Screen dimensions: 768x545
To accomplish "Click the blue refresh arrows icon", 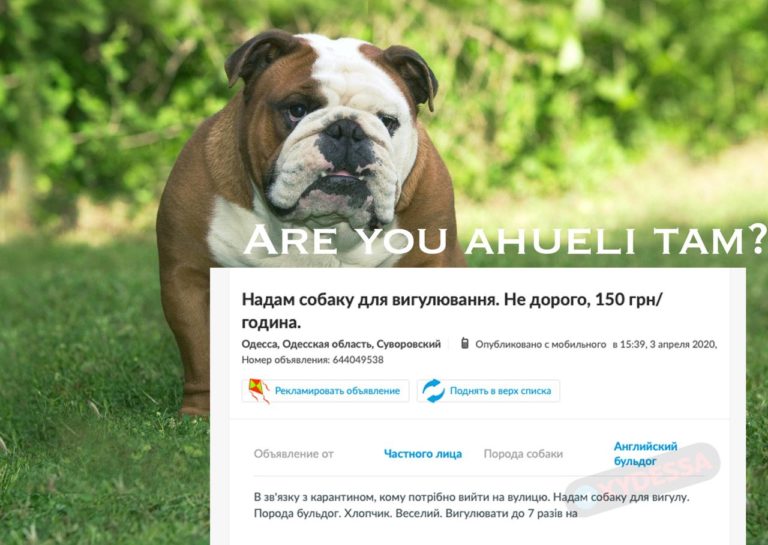I will [x=433, y=391].
